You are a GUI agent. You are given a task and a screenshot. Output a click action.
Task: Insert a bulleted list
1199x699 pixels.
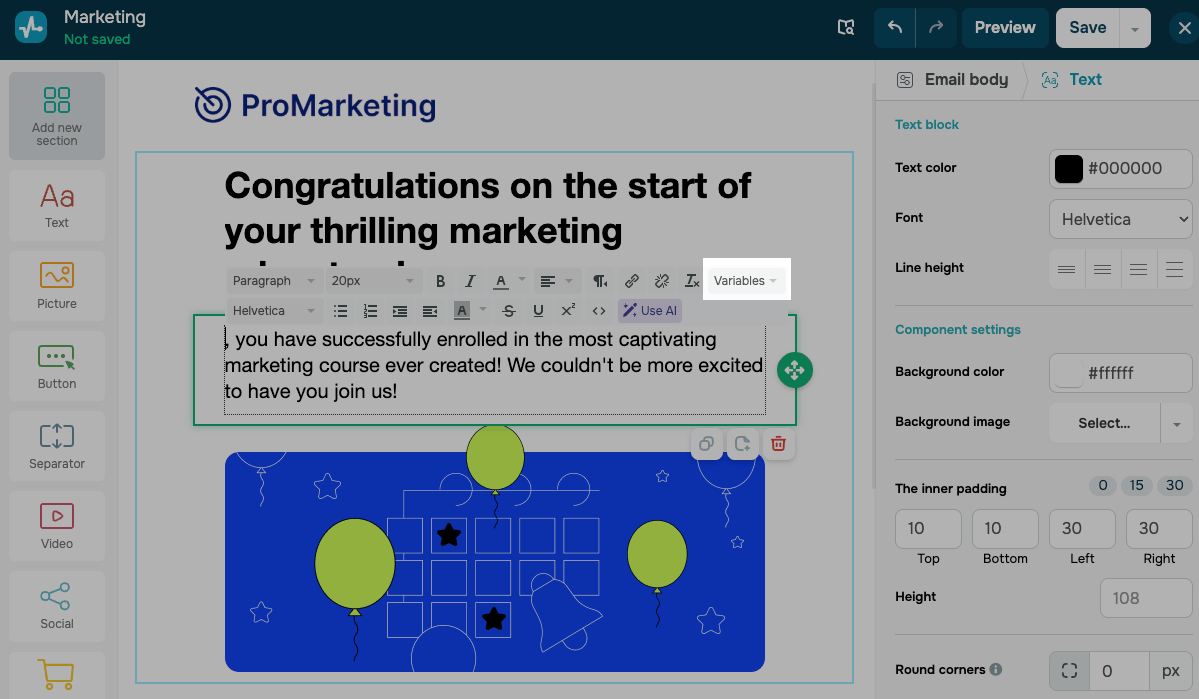(340, 311)
